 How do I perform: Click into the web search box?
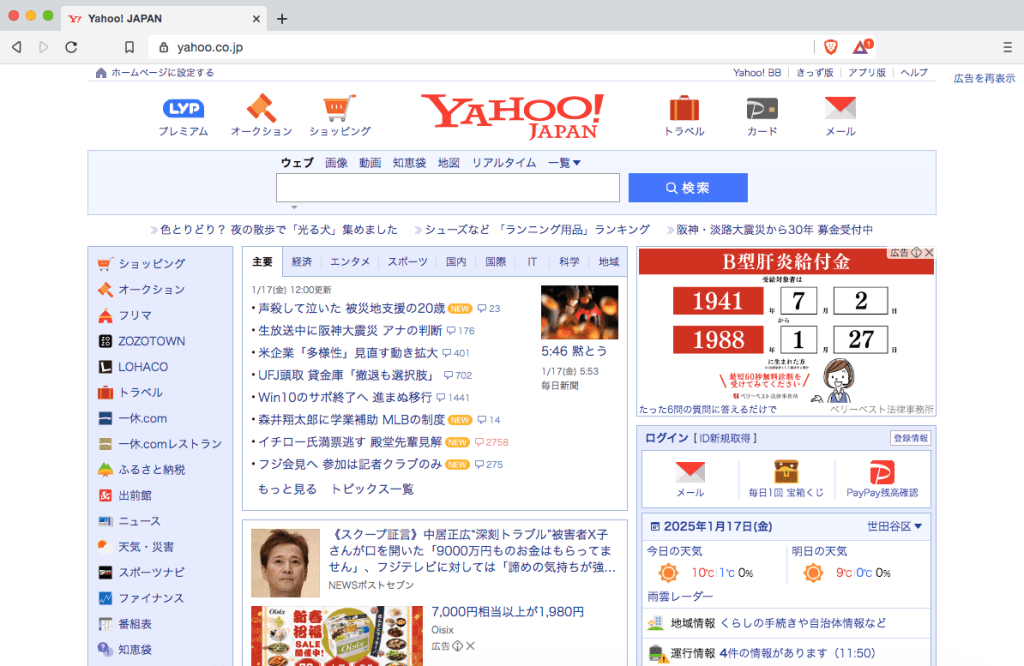pos(447,188)
